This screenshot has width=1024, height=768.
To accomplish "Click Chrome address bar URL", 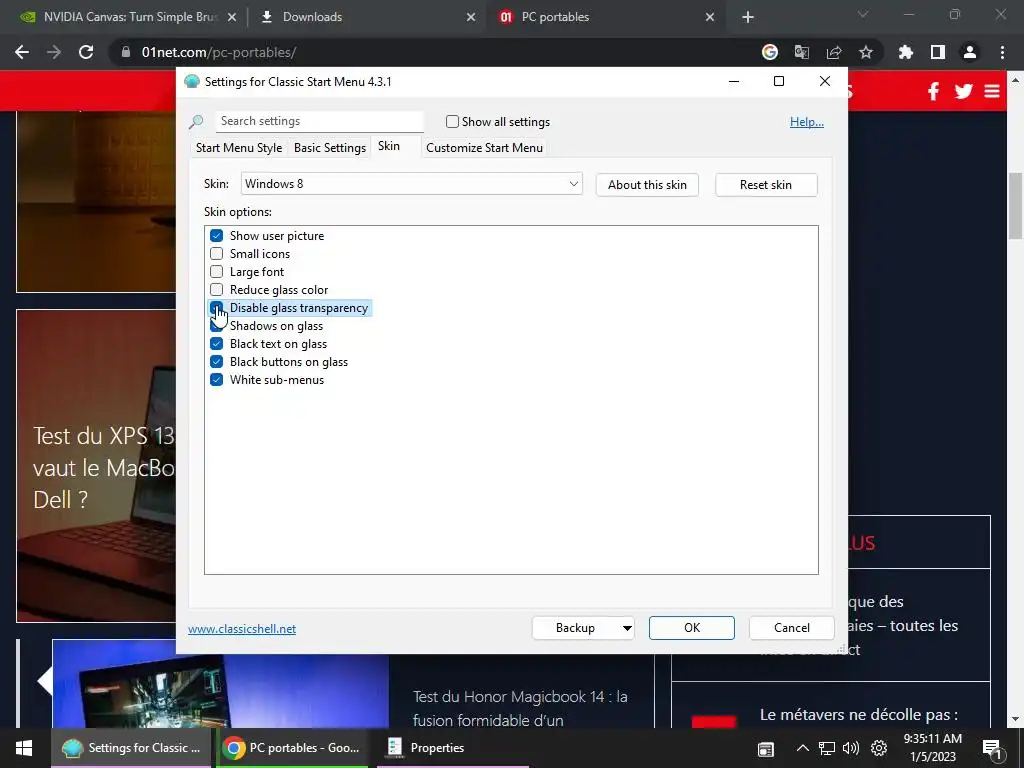I will click(219, 52).
